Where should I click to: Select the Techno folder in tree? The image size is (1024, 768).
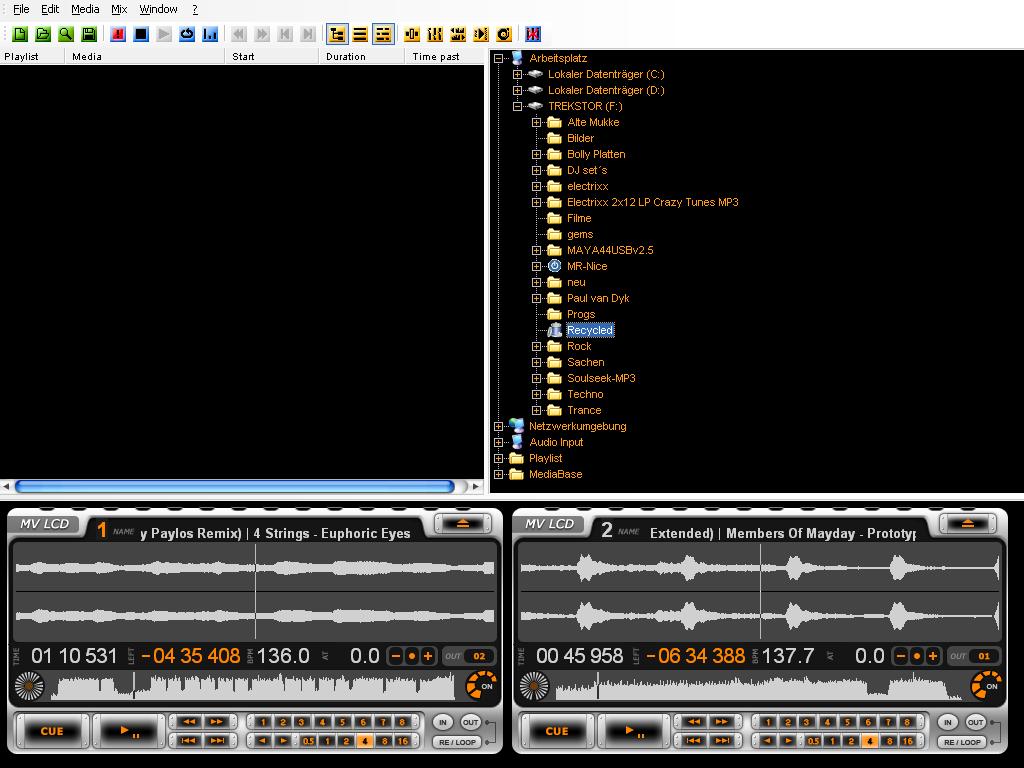click(585, 394)
